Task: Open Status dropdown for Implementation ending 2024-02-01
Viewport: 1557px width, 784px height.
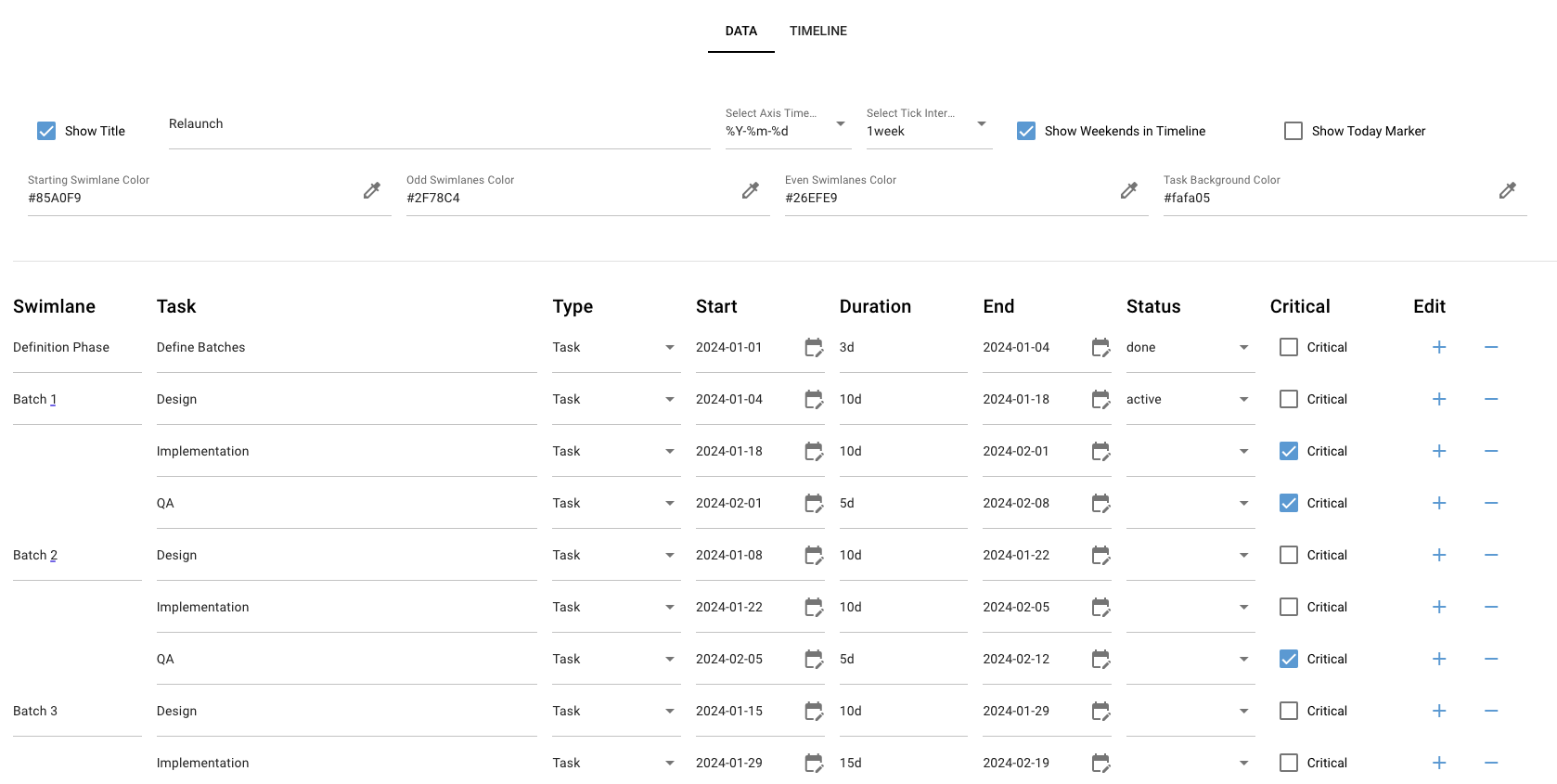Action: click(1190, 452)
